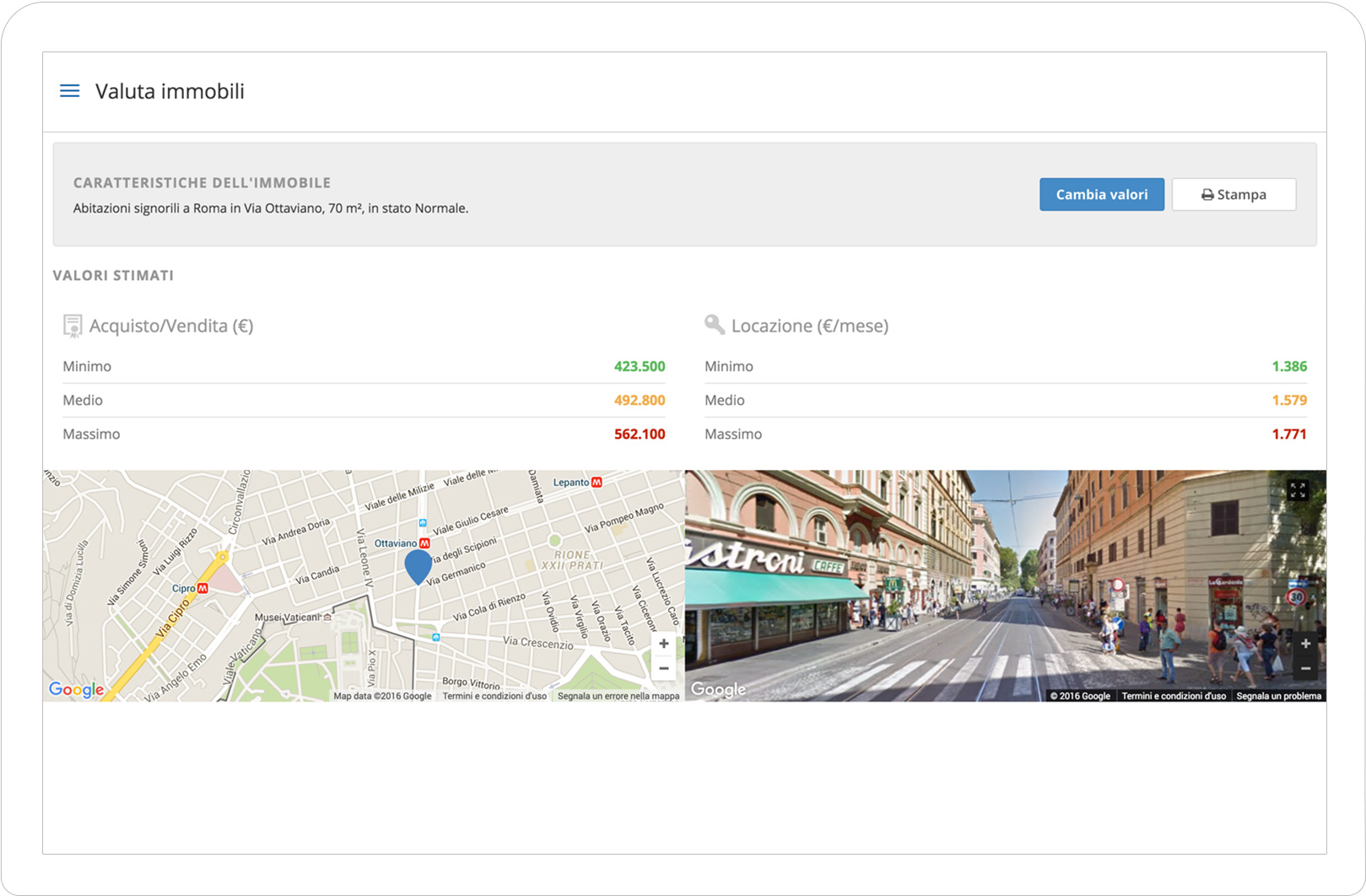Screen dimensions: 1366x896
Task: Zoom out on the Google map
Action: pyautogui.click(x=664, y=668)
